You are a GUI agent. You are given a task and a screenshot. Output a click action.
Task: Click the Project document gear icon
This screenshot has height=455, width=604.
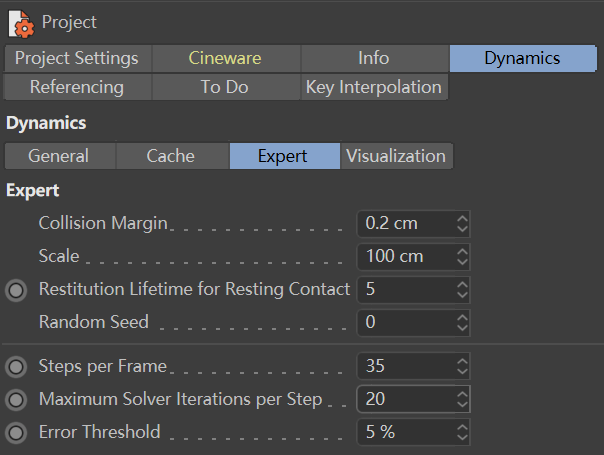[21, 24]
